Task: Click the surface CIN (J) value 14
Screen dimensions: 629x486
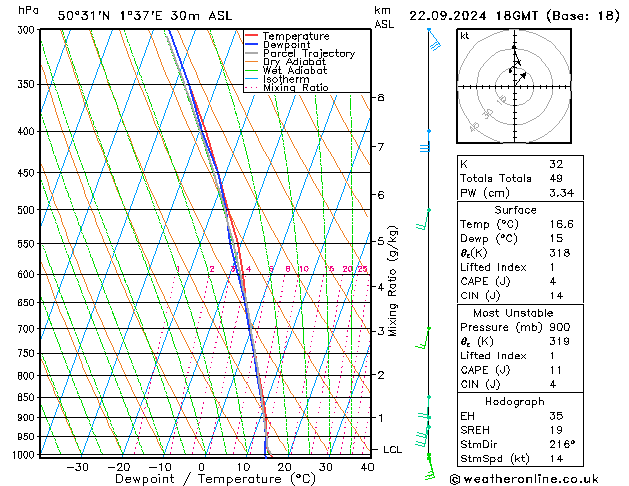Action: [x=556, y=296]
